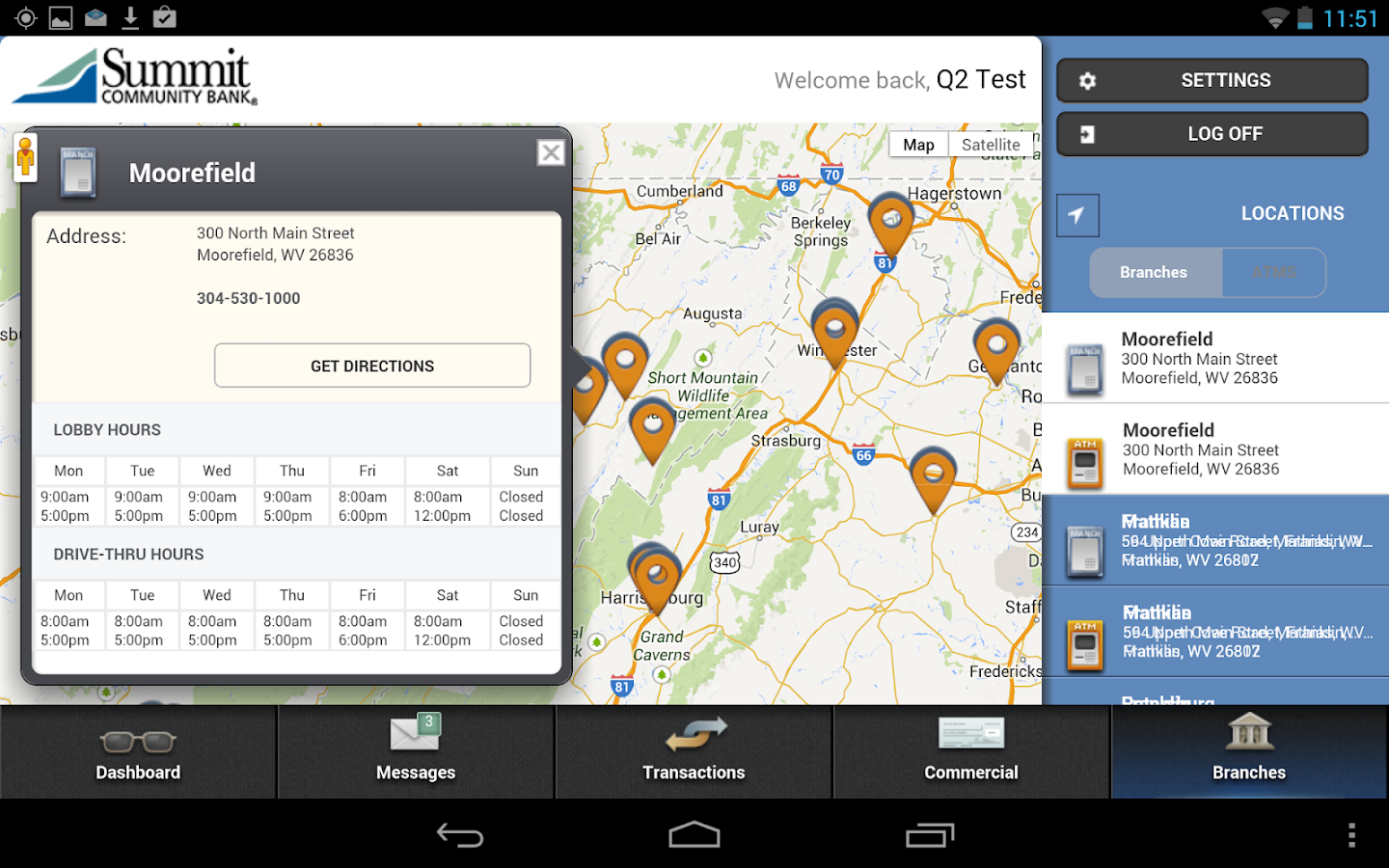Tap the Android back navigation button
The image size is (1389, 868).
[x=461, y=835]
